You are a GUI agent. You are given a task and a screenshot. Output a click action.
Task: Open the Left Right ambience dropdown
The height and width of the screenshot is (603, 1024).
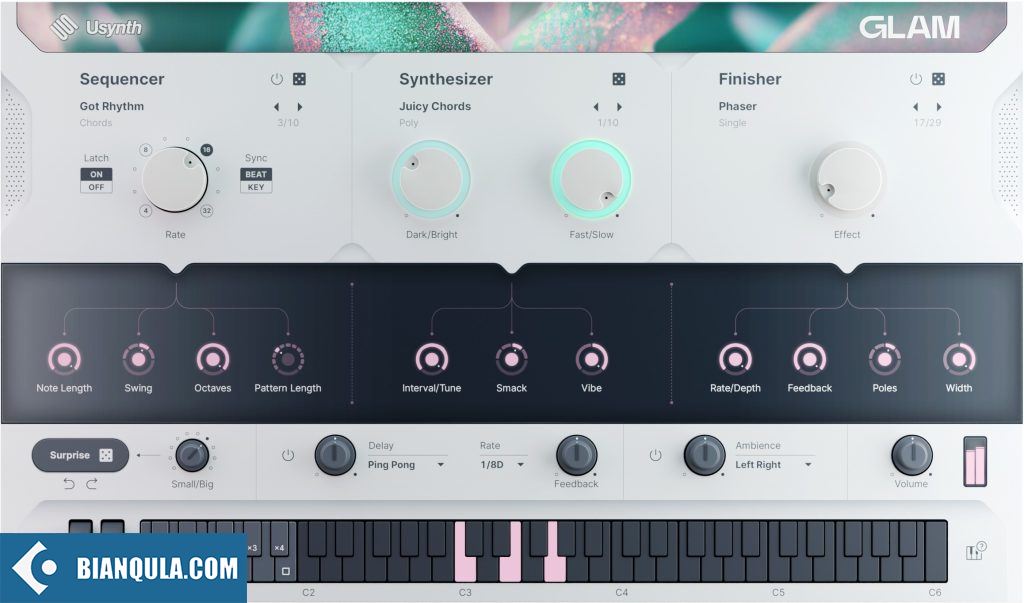pyautogui.click(x=774, y=464)
